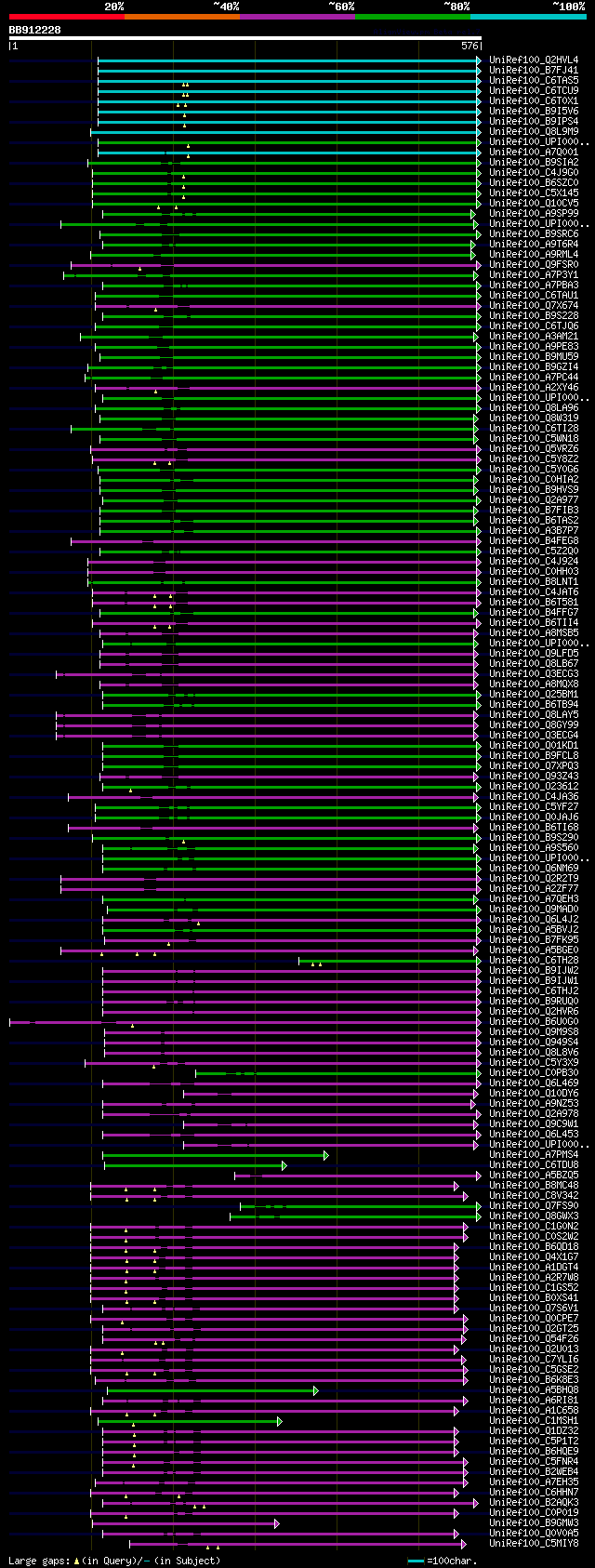Select the UniRef100_C6TH28 label
This screenshot has height=1568, width=595.
coord(534,960)
